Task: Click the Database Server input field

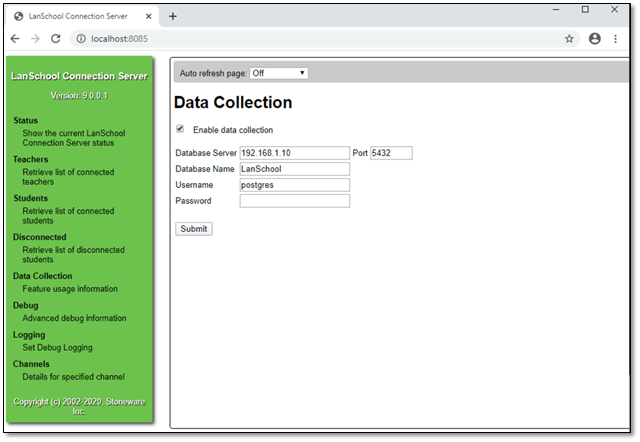Action: coord(295,153)
